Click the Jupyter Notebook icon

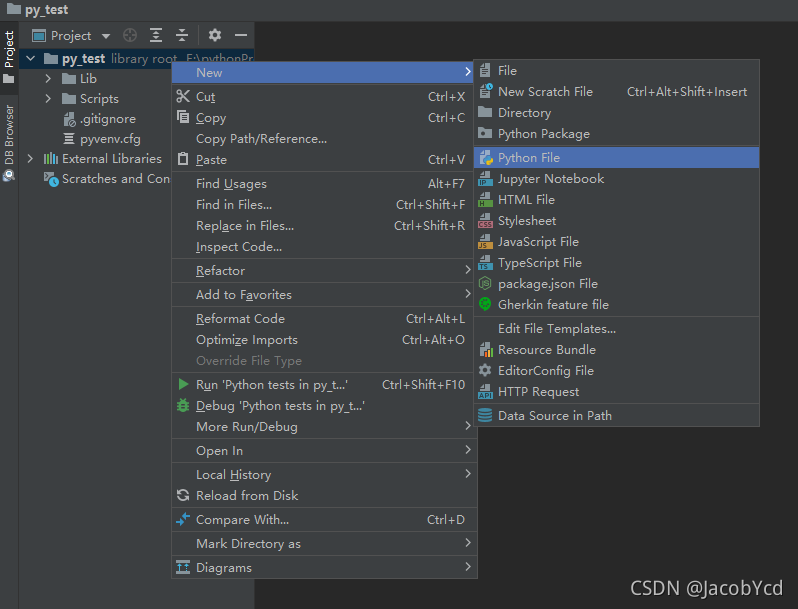pos(486,179)
